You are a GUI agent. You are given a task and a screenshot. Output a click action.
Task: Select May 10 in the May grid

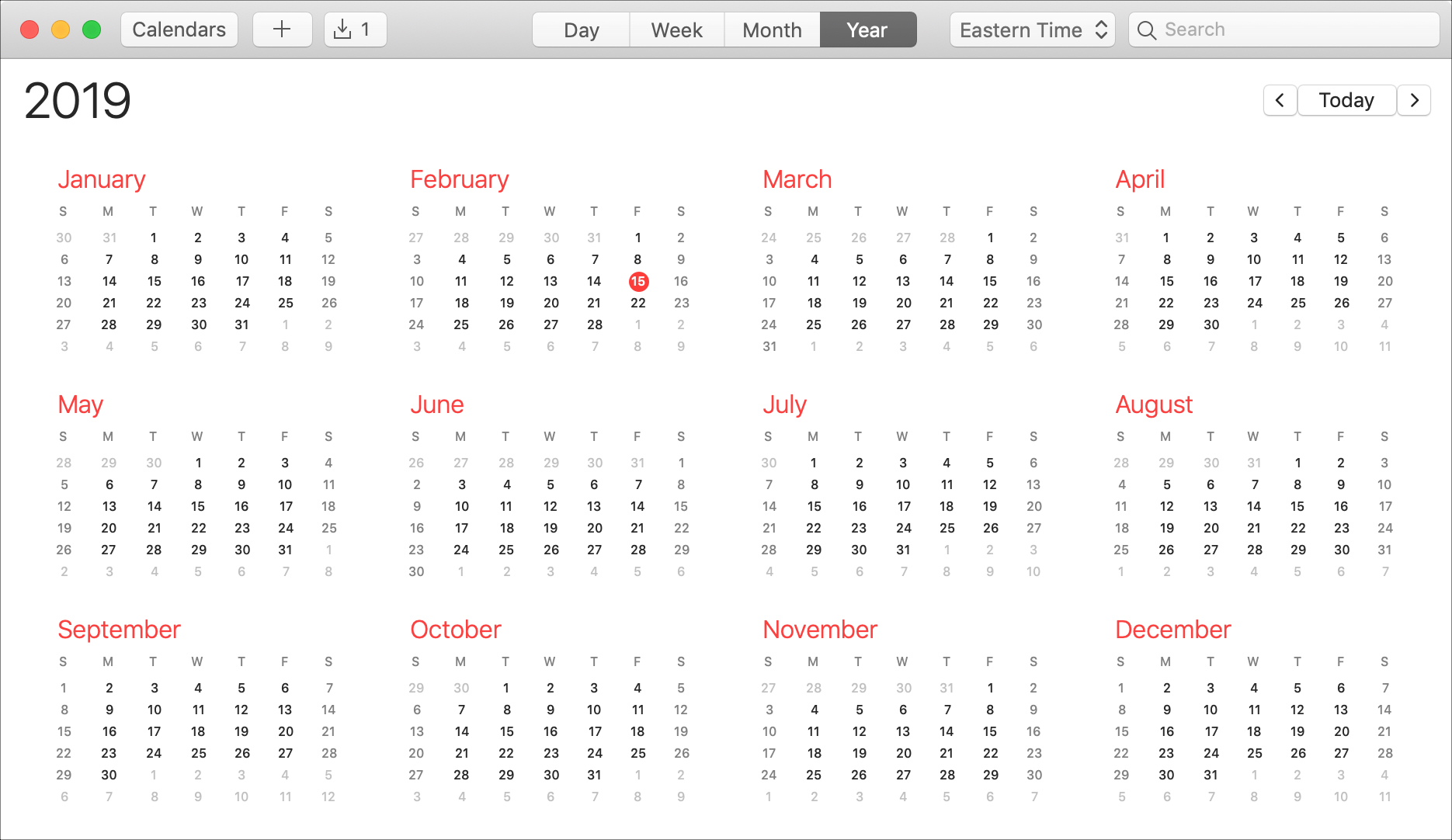285,484
